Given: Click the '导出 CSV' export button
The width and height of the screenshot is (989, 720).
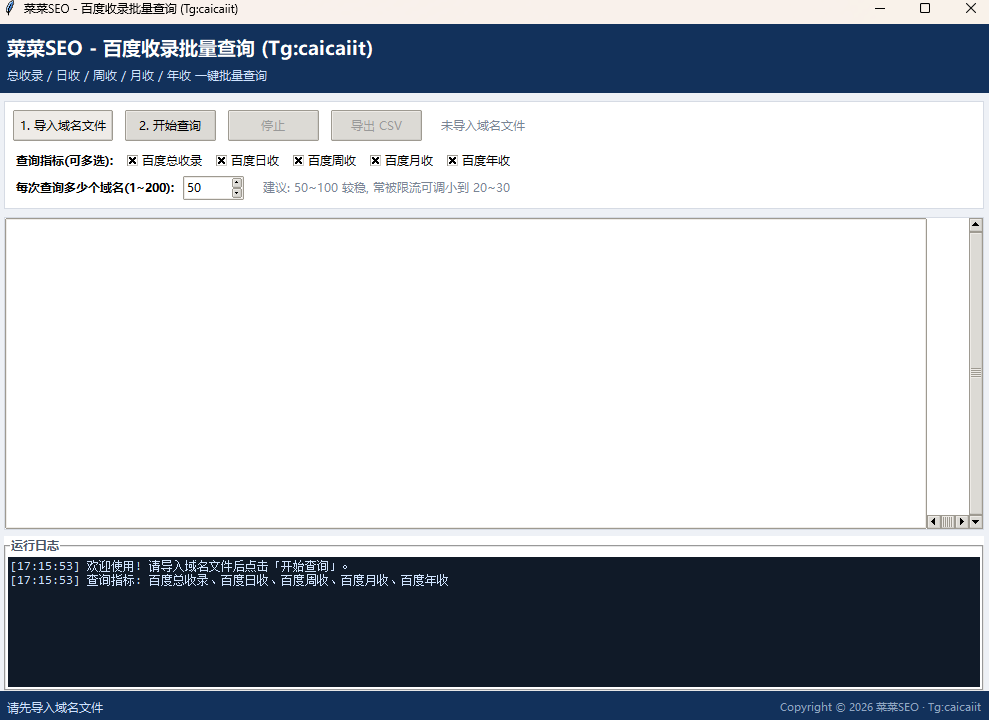Looking at the screenshot, I should click(377, 125).
